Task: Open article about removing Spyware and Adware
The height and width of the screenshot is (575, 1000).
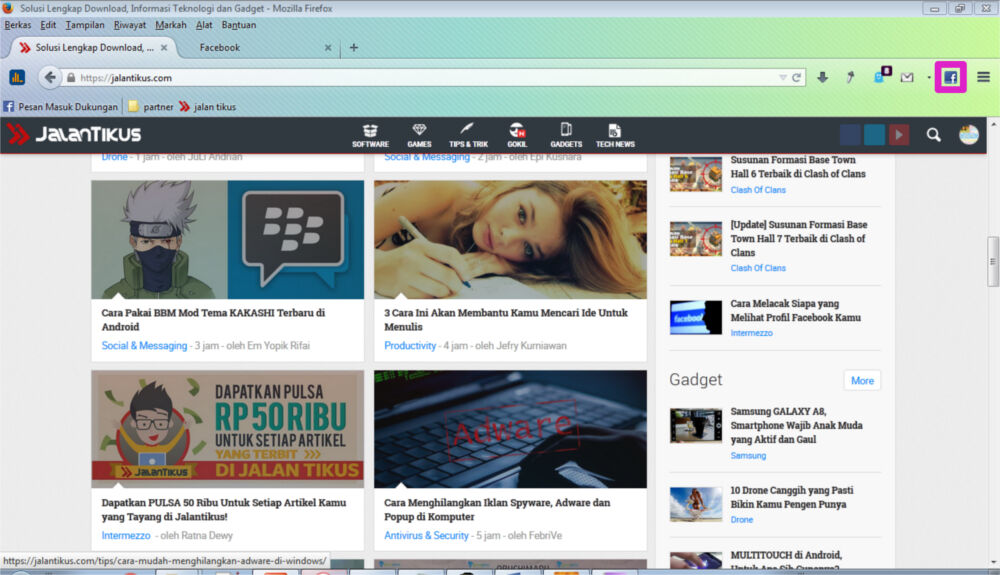Action: coord(496,510)
